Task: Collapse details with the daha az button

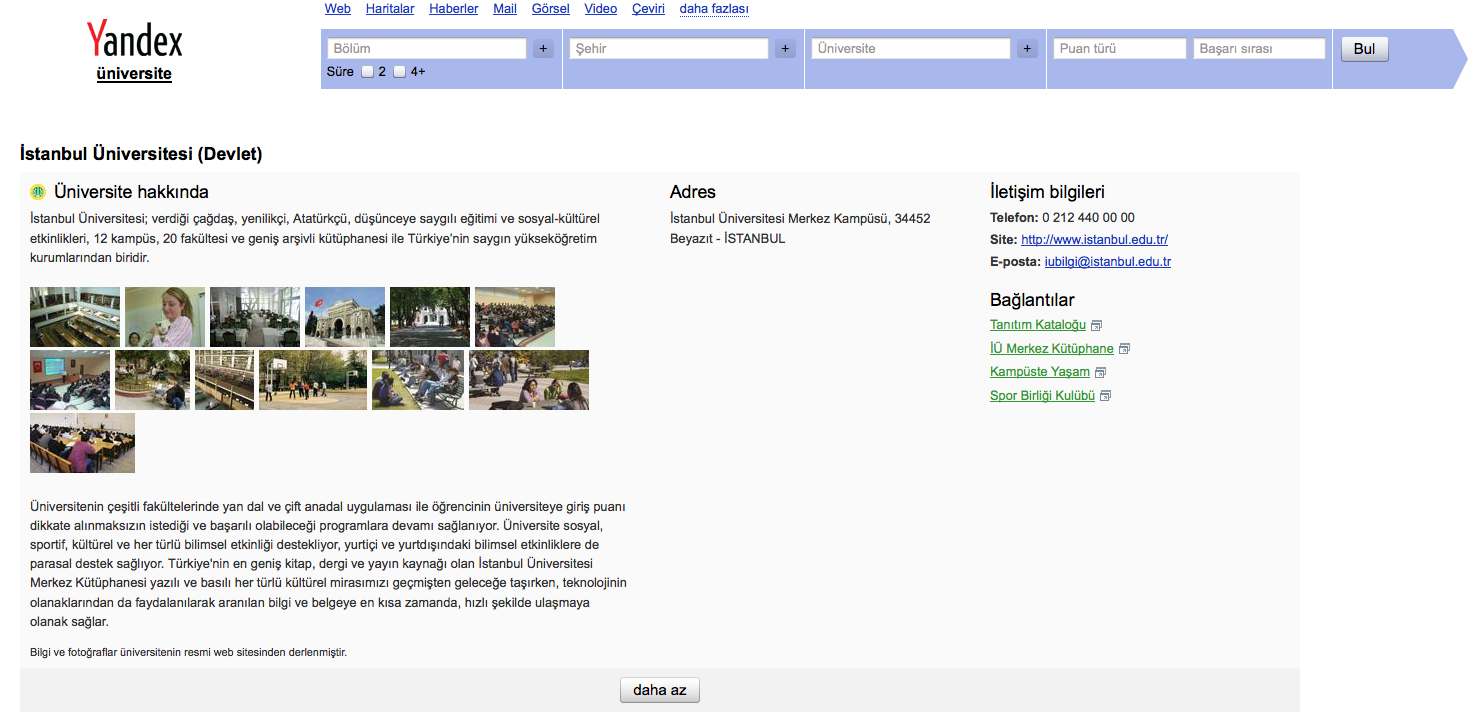Action: (x=660, y=690)
